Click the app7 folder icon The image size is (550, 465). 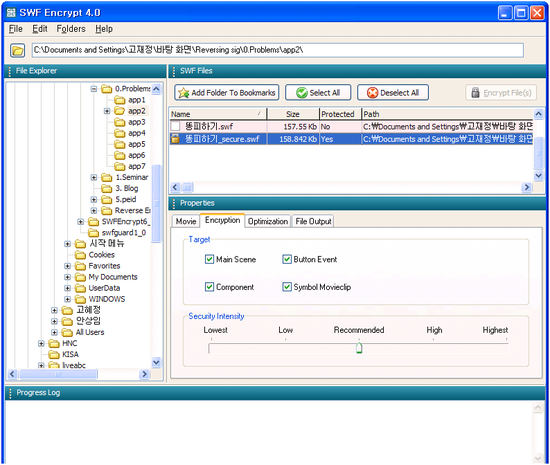click(120, 167)
